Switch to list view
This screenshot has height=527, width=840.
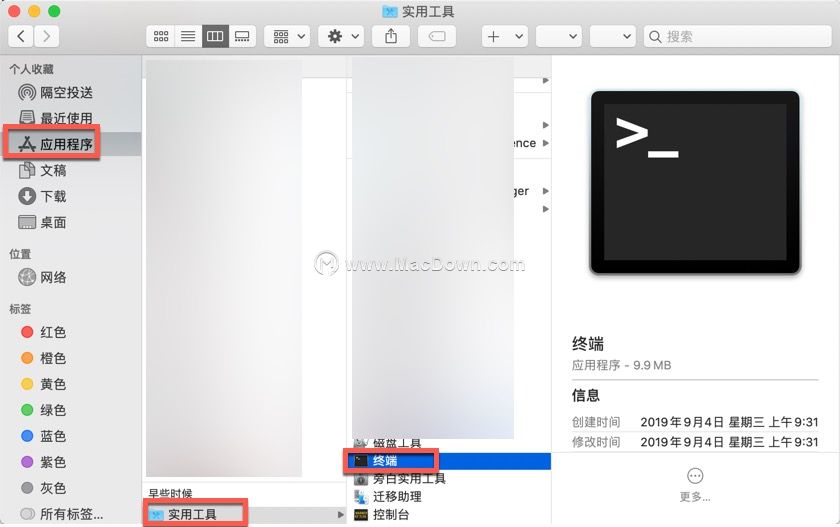188,36
